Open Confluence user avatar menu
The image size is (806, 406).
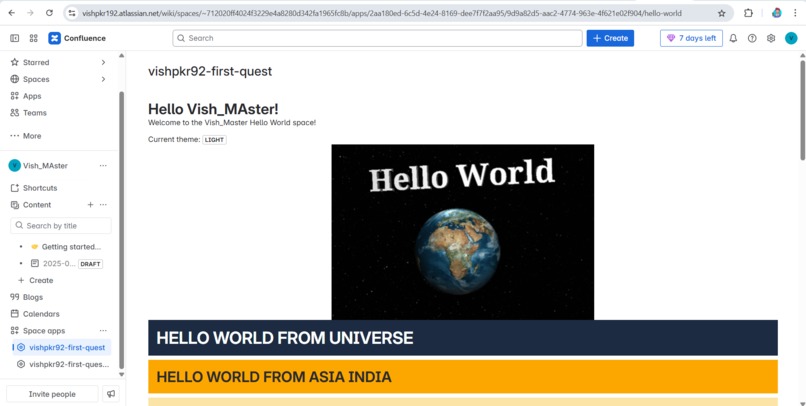tap(791, 38)
